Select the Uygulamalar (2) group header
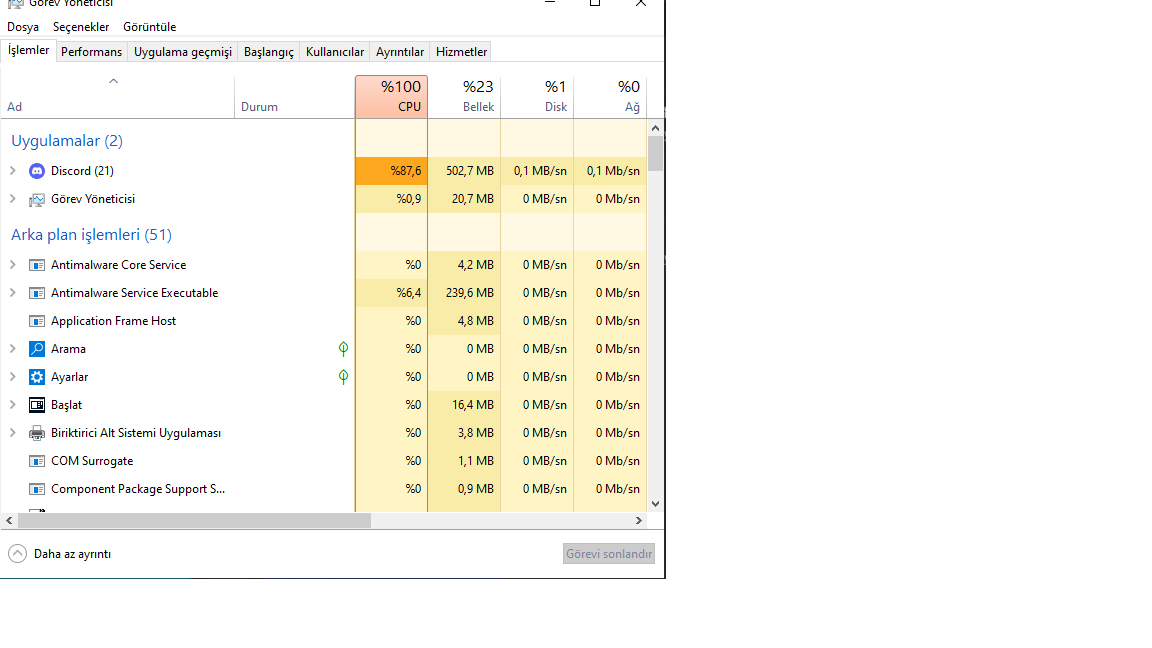The width and height of the screenshot is (1152, 648). [67, 140]
